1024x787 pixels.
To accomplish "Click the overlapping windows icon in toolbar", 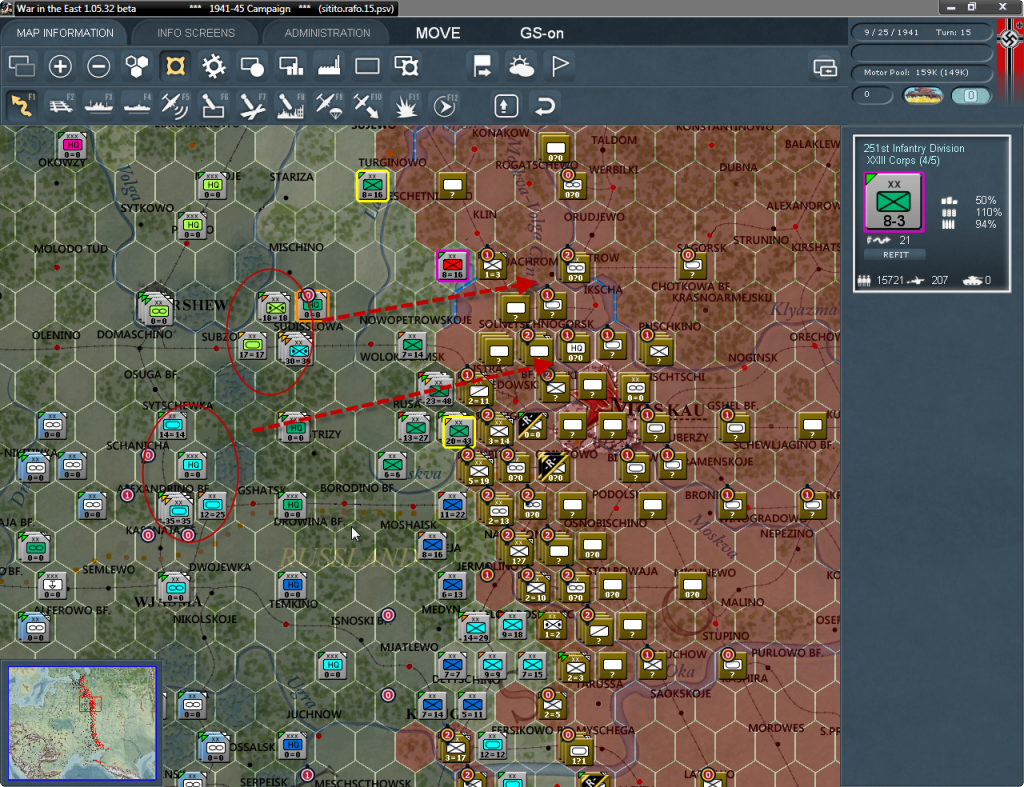I will click(22, 66).
